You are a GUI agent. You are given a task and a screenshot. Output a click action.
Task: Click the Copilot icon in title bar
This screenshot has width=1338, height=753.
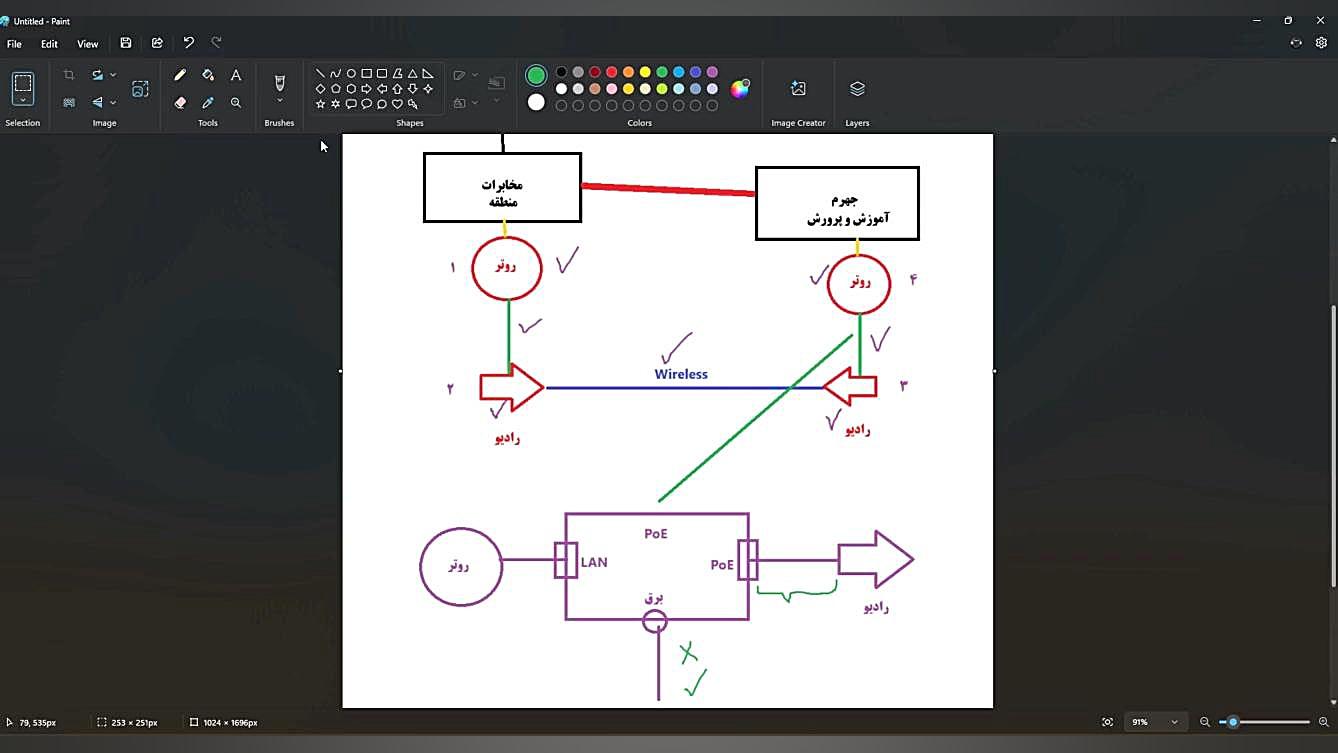point(1296,43)
